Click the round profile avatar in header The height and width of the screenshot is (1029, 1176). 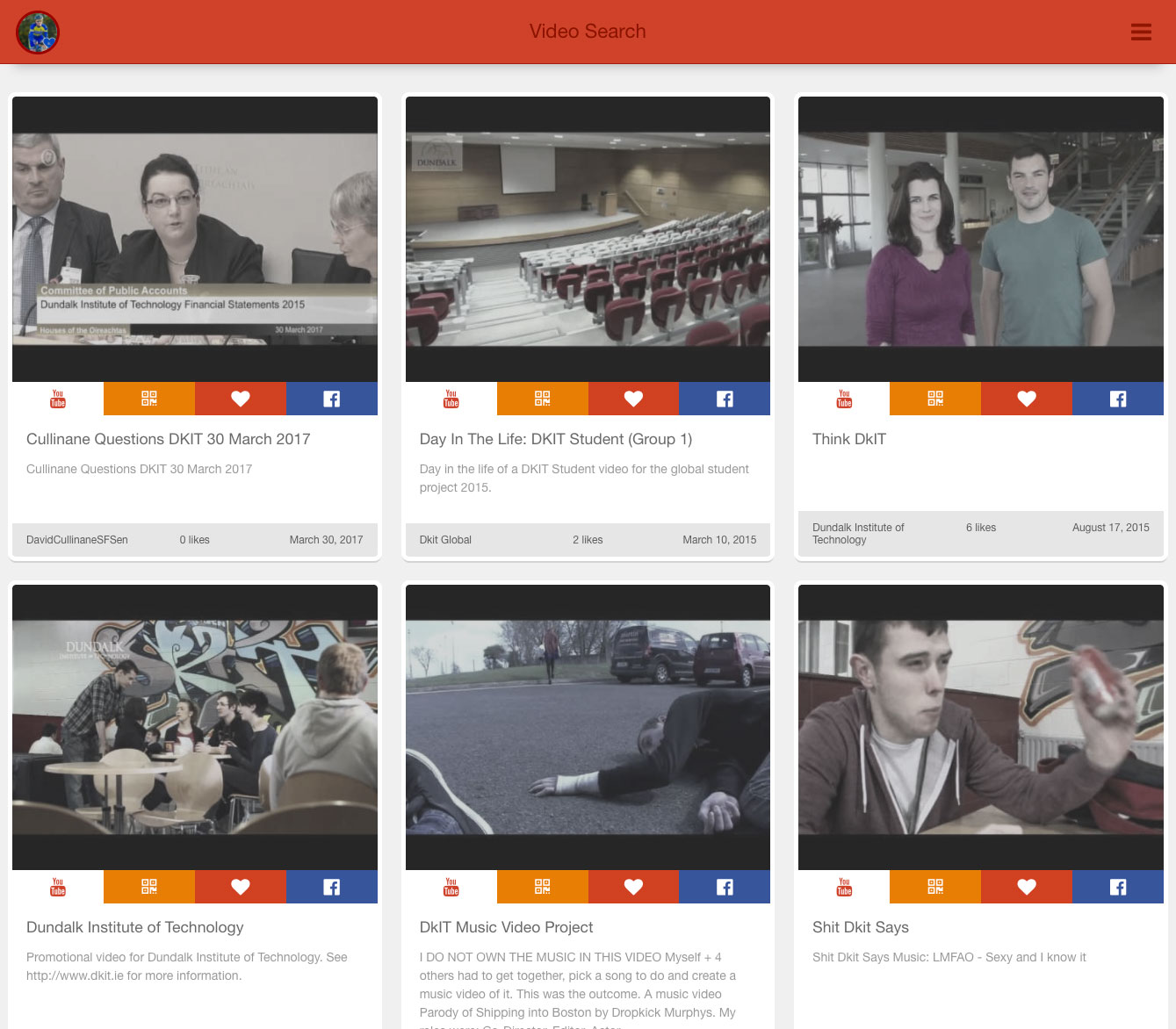(38, 32)
